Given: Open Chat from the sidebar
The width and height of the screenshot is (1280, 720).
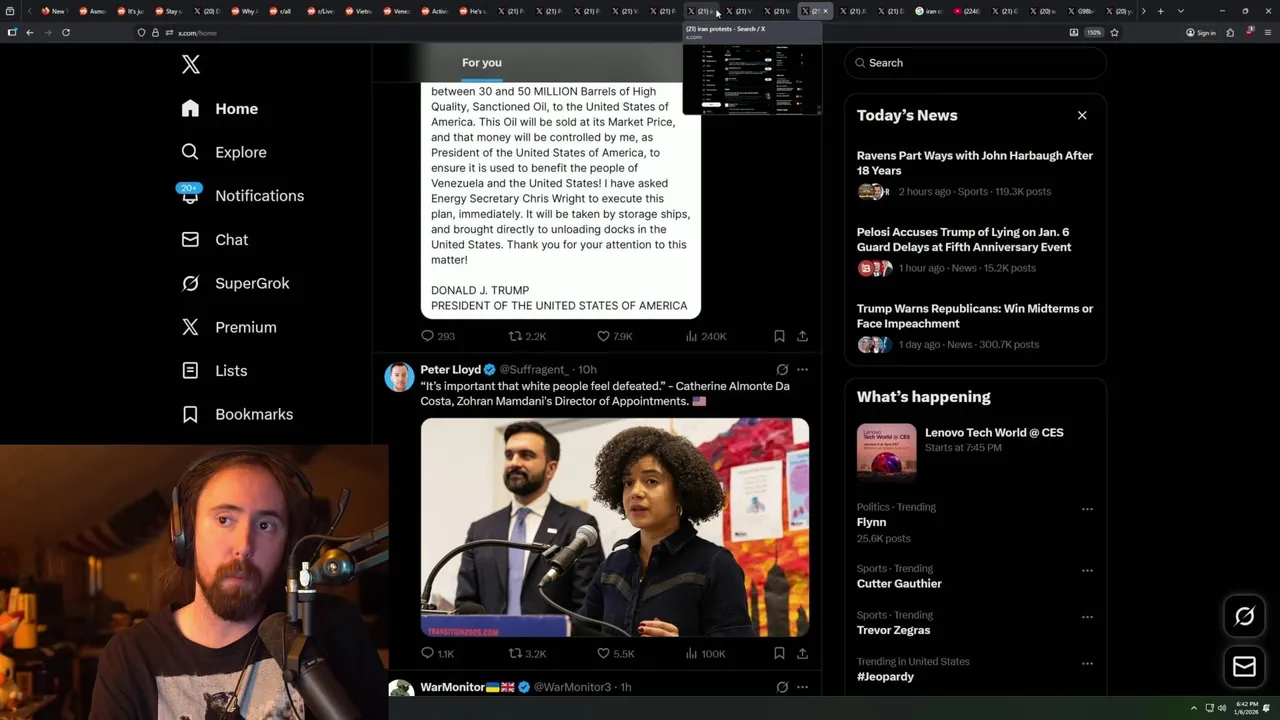Looking at the screenshot, I should point(215,240).
